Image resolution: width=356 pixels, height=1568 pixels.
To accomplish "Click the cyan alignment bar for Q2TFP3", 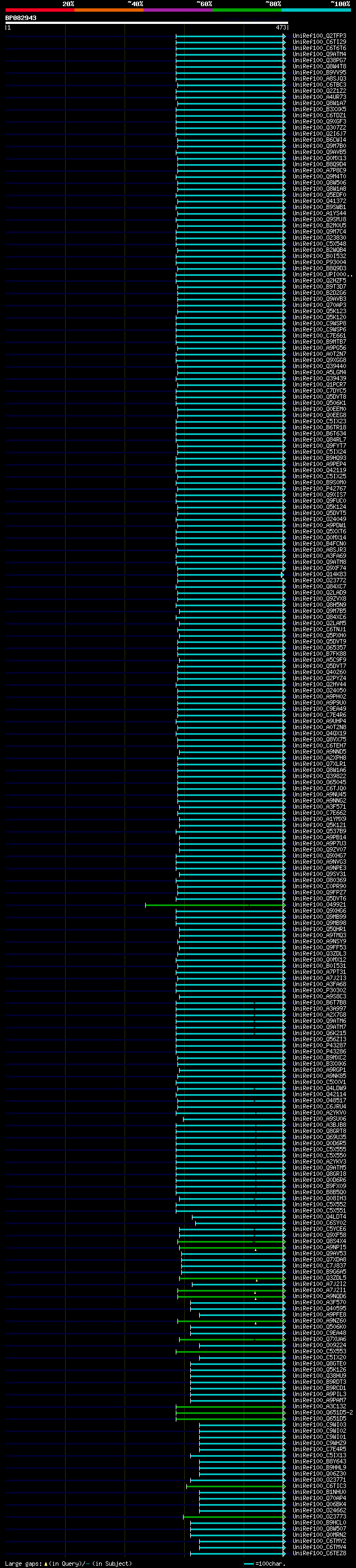I will pyautogui.click(x=231, y=37).
